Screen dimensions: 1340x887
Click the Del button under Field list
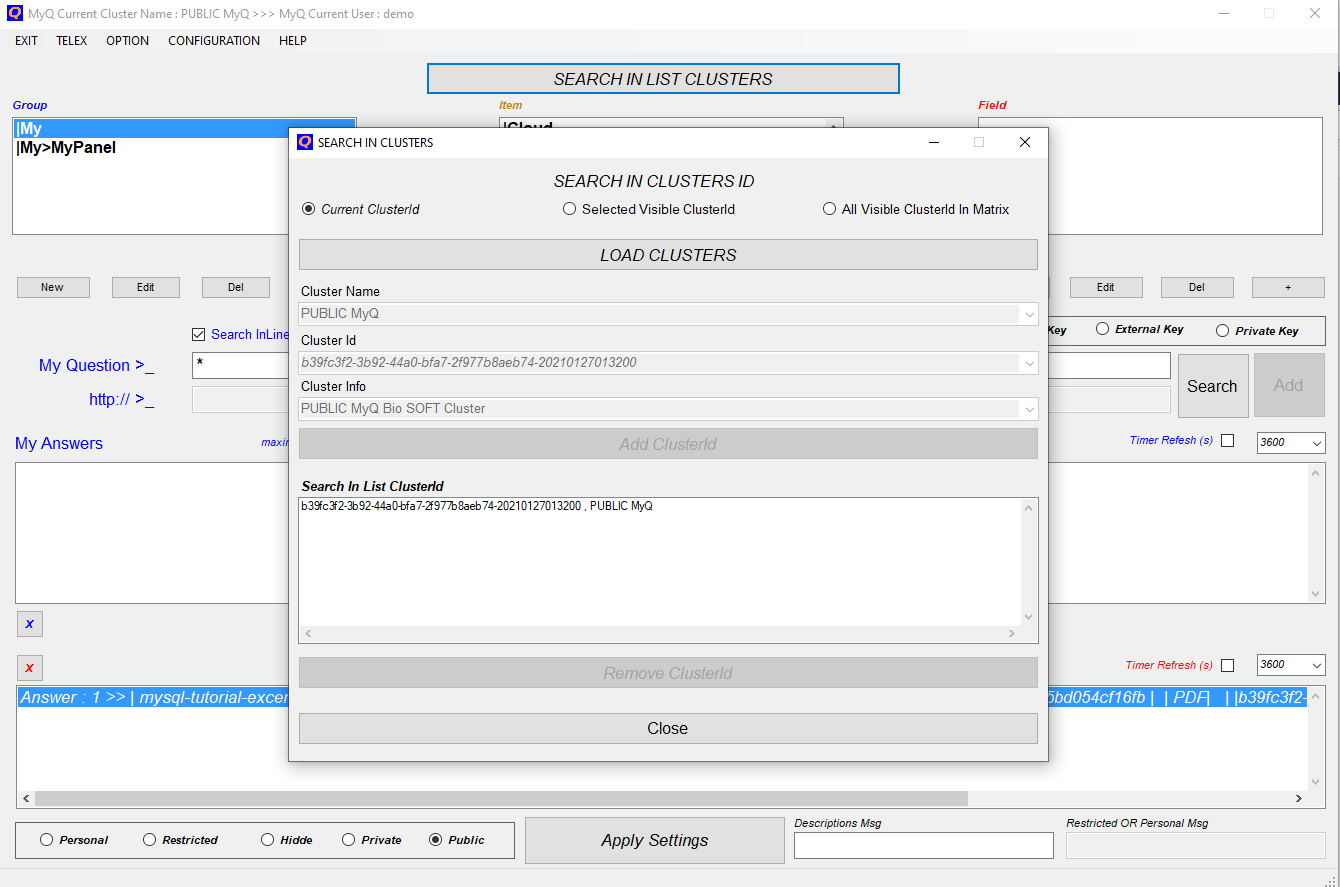1197,287
